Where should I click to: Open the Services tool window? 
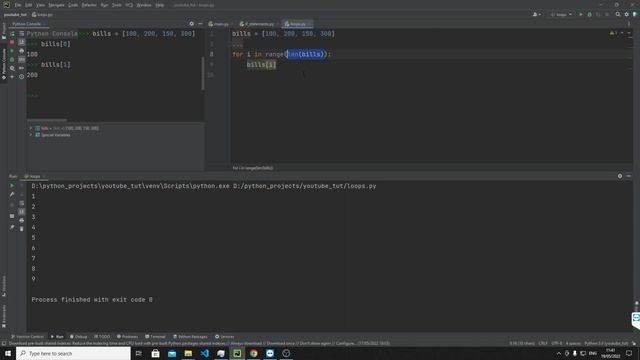(224, 337)
